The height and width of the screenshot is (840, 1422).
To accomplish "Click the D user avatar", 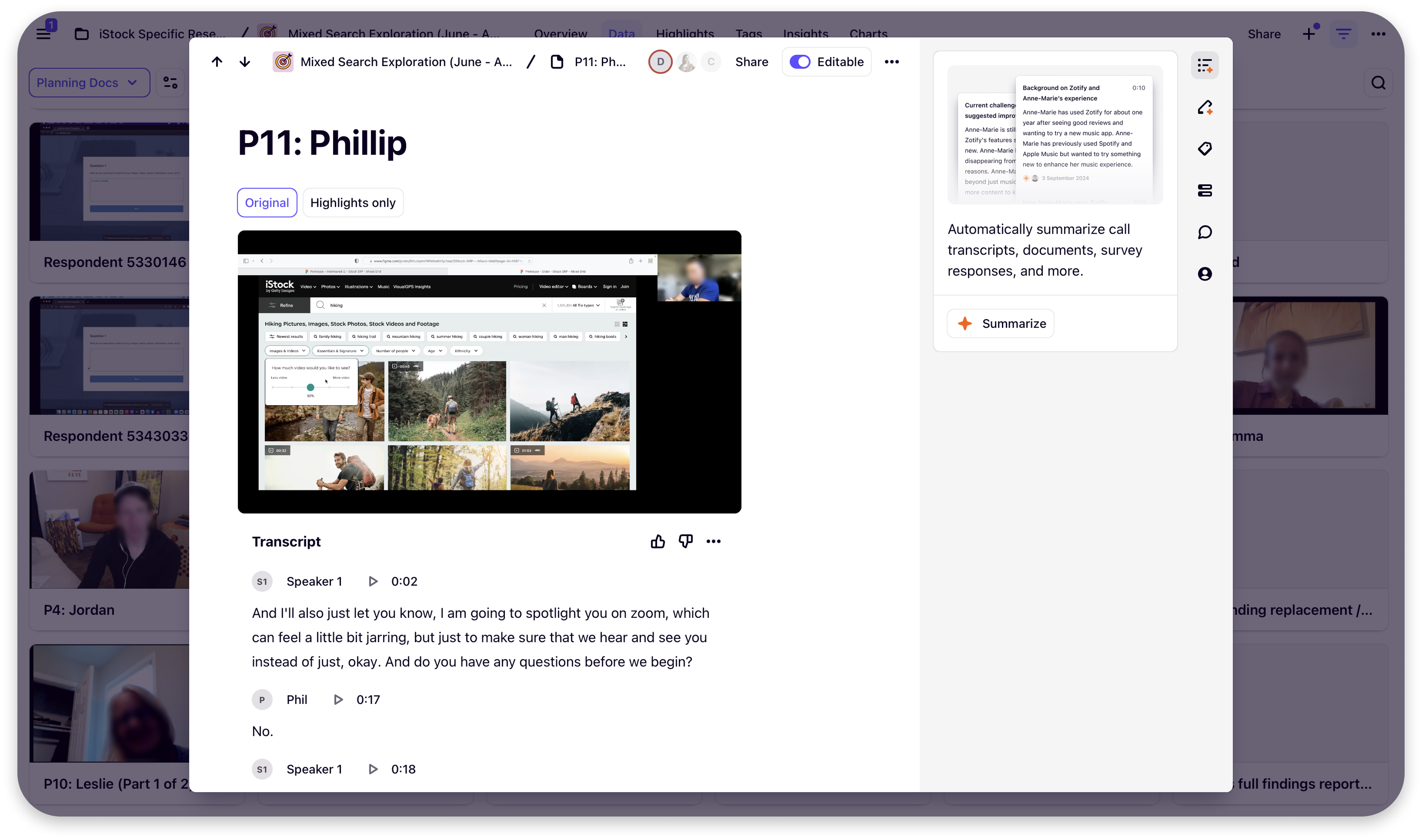I will [660, 62].
